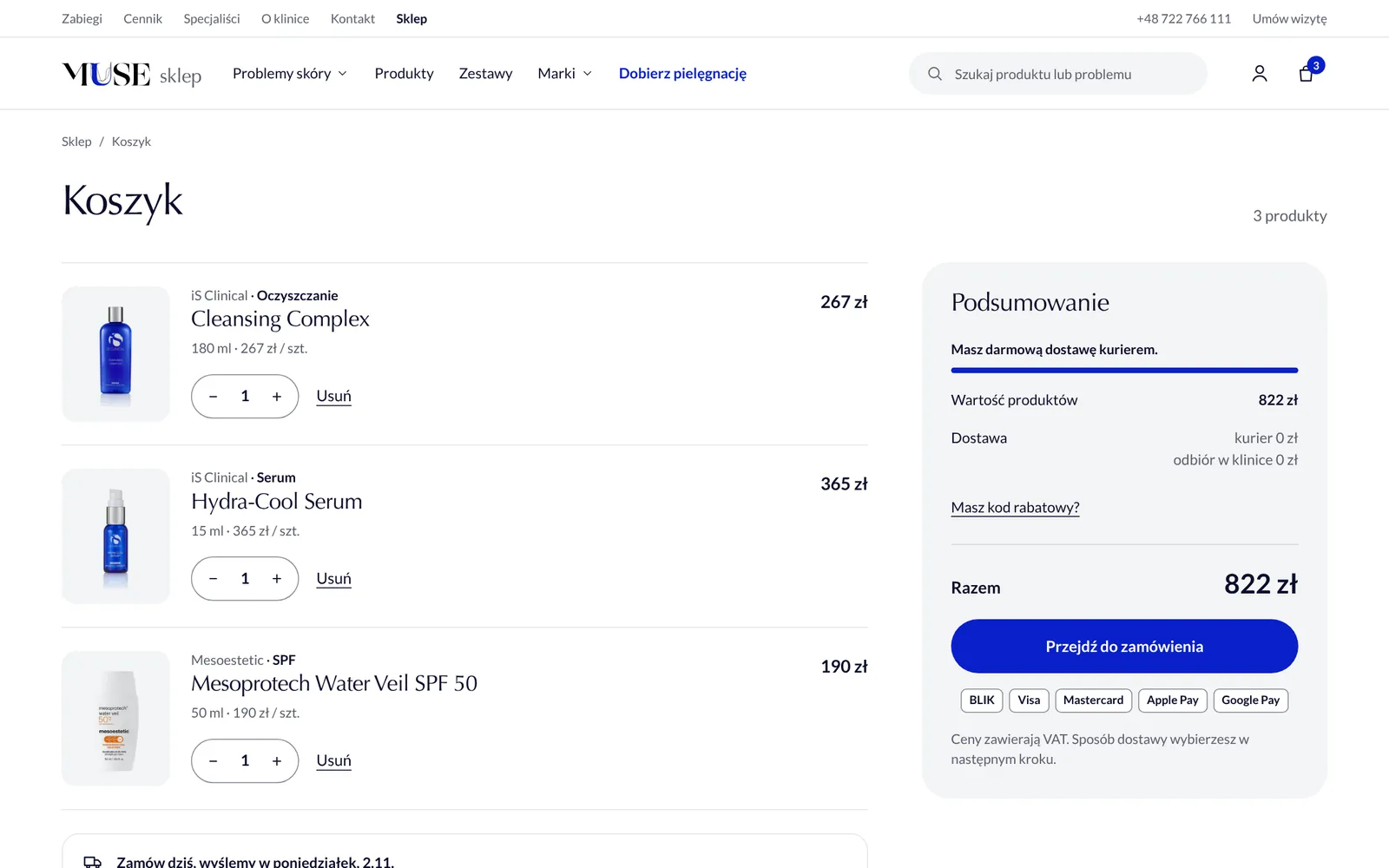The image size is (1389, 868).
Task: Open the shopping bag cart icon
Action: [1306, 74]
